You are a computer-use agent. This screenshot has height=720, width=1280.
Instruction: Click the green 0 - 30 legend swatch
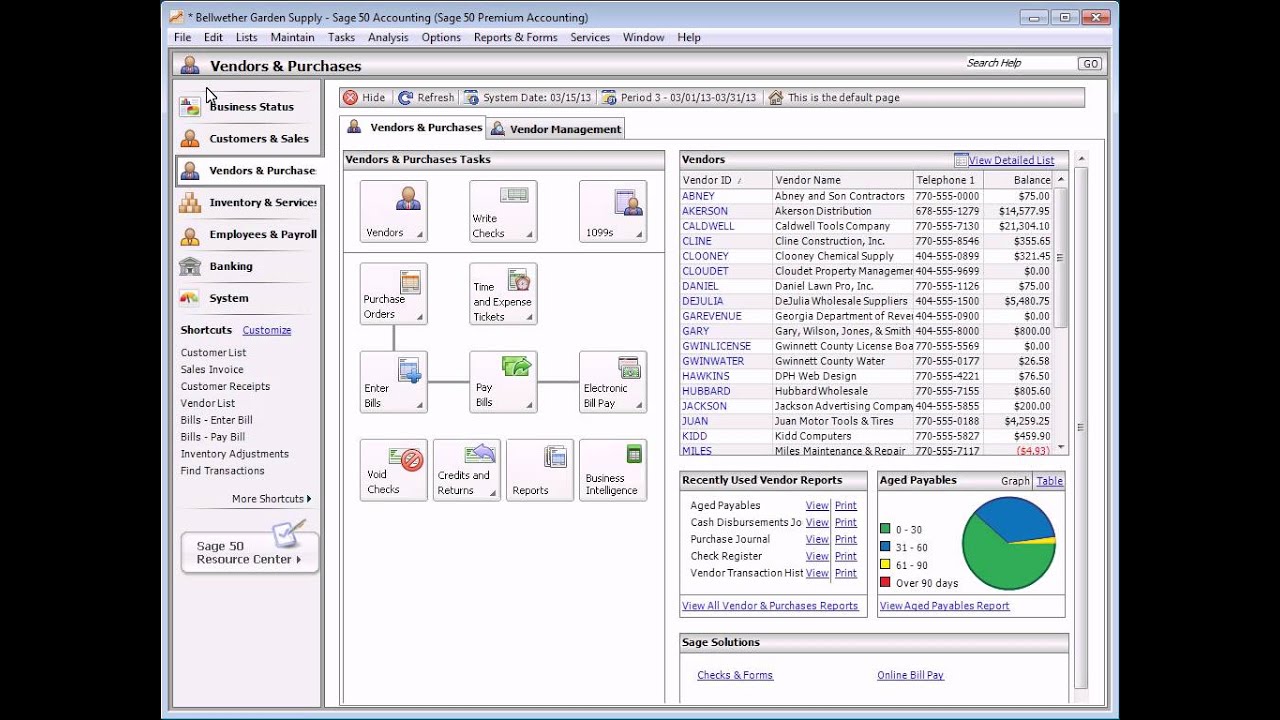click(885, 529)
